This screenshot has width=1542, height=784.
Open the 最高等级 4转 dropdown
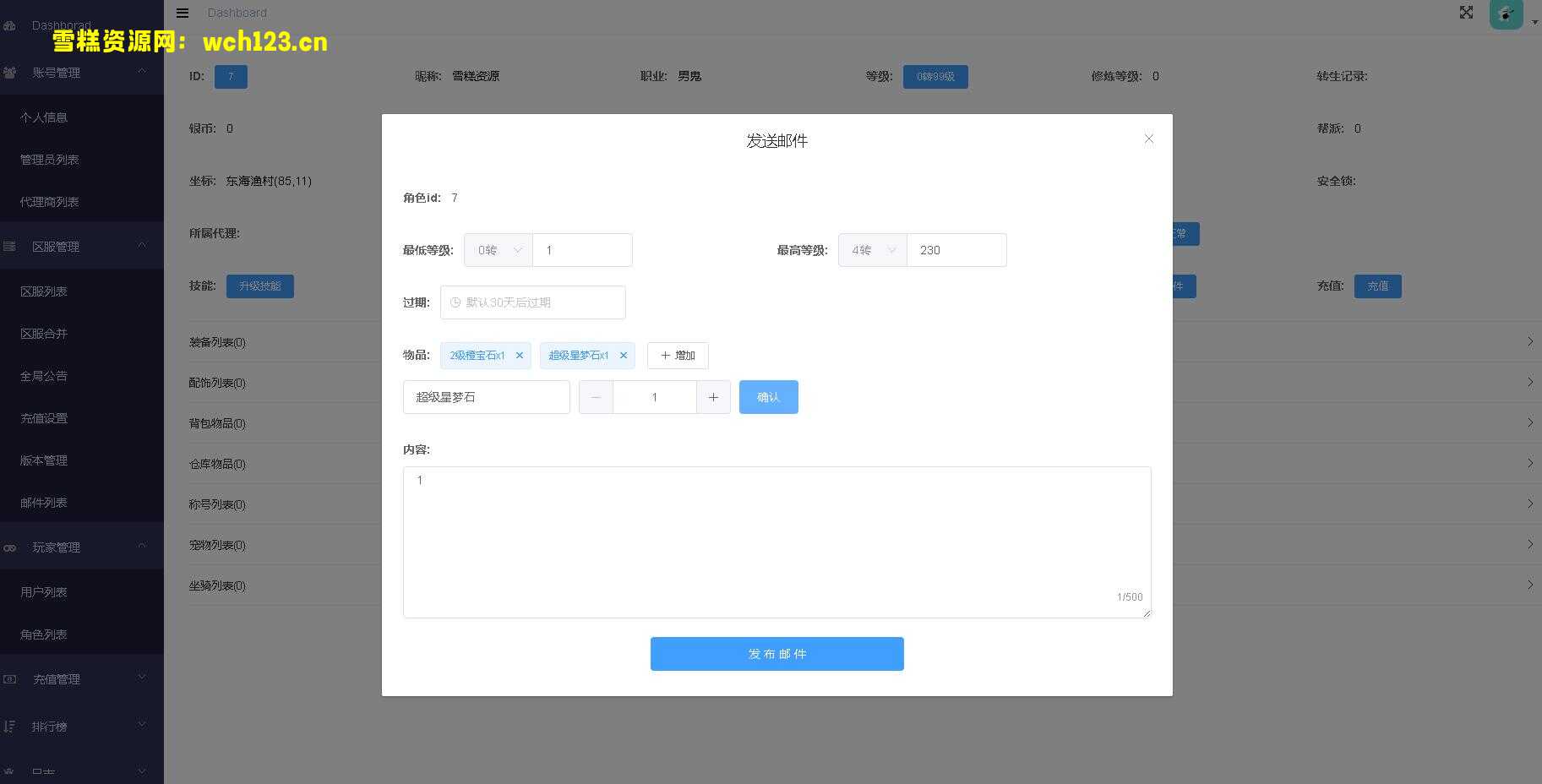pyautogui.click(x=873, y=250)
